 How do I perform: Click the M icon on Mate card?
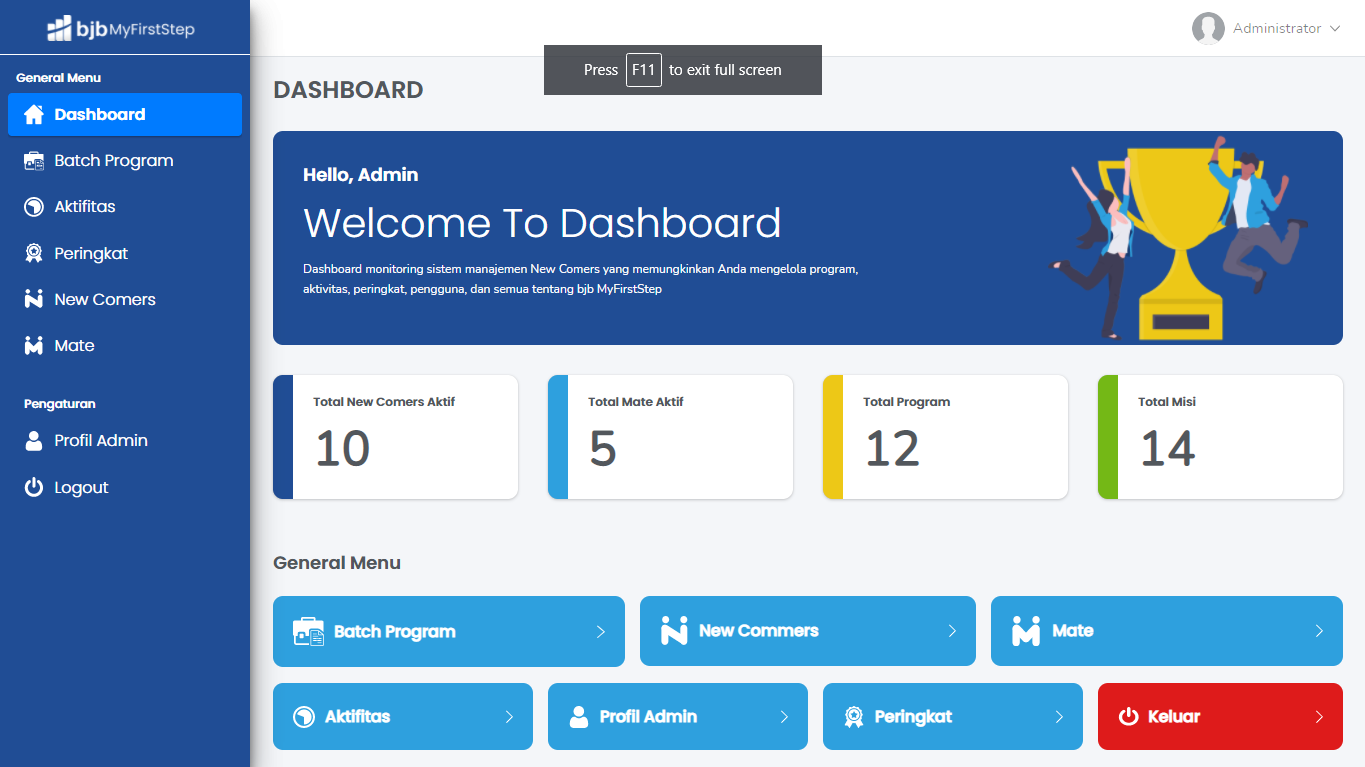click(1026, 631)
